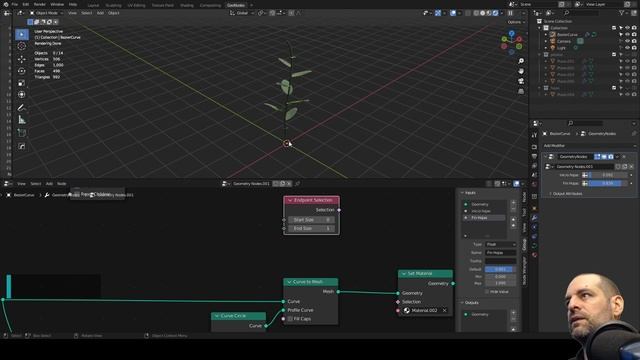
Task: Toggle render camera icon for Collection
Action: (634, 28)
